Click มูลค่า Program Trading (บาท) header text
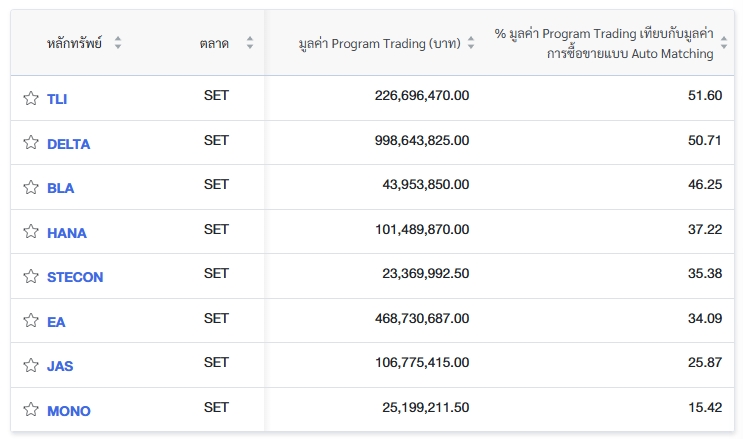This screenshot has height=439, width=743. [x=380, y=44]
